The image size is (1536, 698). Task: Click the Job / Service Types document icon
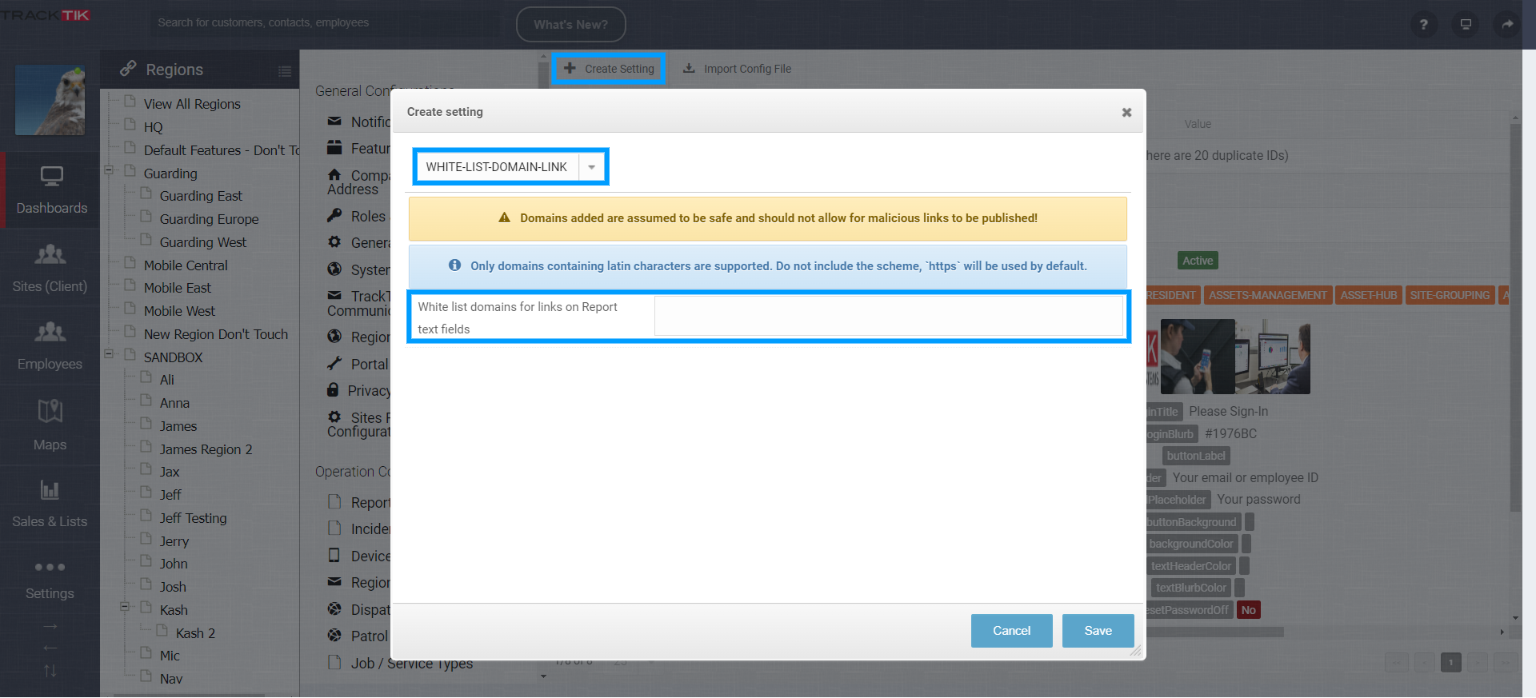(334, 662)
